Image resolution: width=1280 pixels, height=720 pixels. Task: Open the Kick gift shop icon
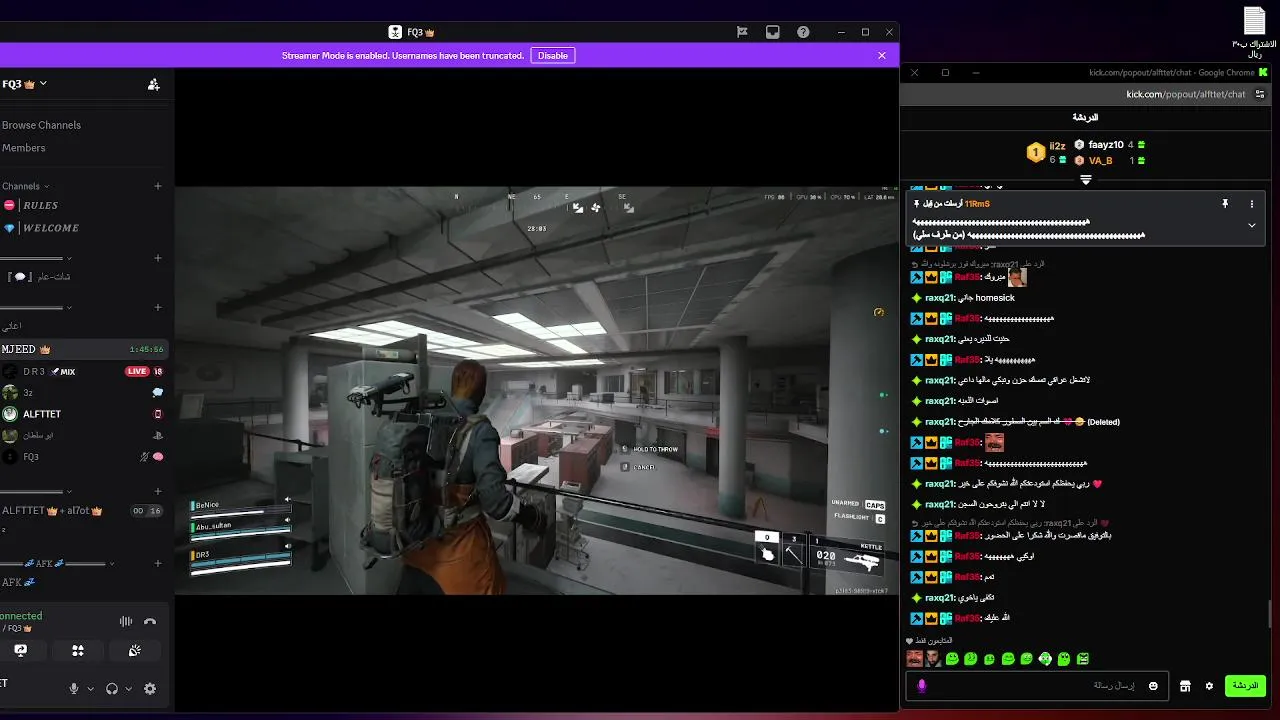tap(1185, 686)
